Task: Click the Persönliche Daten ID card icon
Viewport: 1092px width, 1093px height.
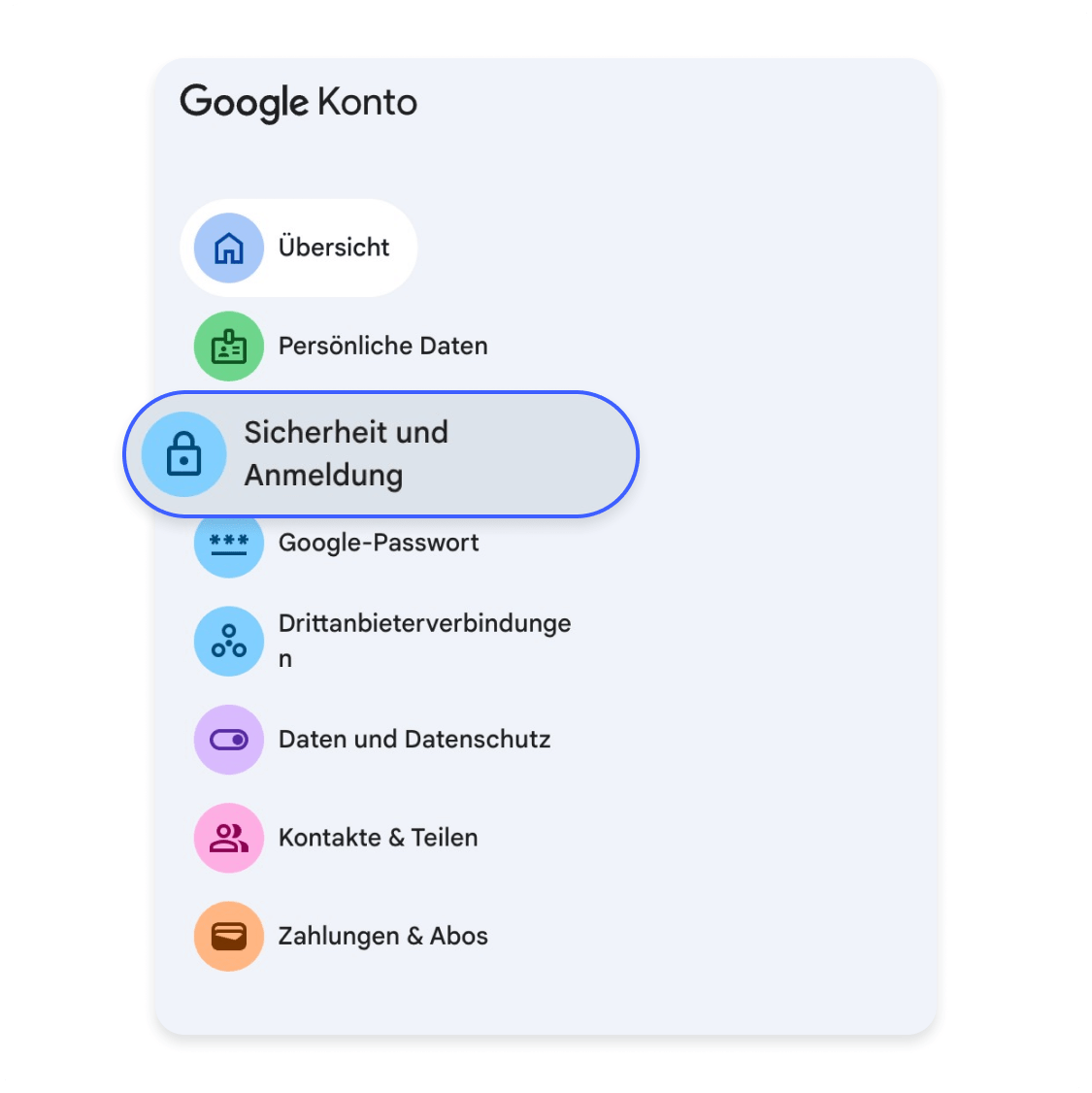Action: coord(229,347)
